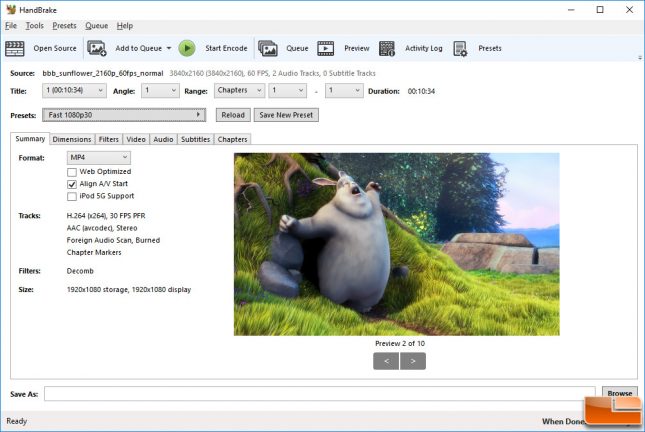Open the File menu
This screenshot has width=645, height=432.
(x=11, y=26)
